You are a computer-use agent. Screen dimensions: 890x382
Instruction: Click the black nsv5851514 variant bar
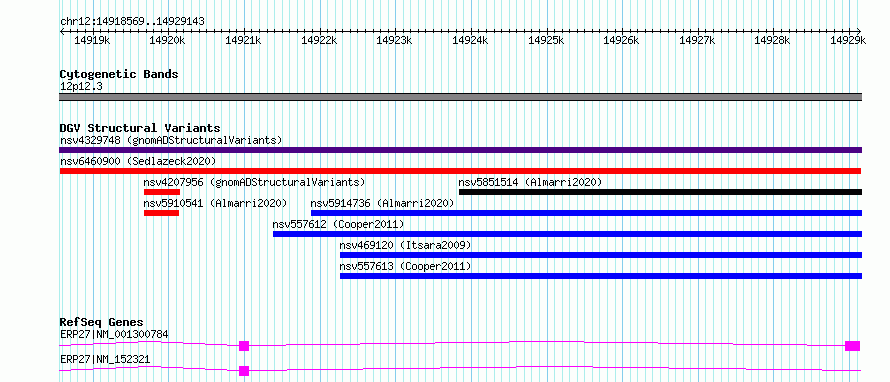point(660,192)
